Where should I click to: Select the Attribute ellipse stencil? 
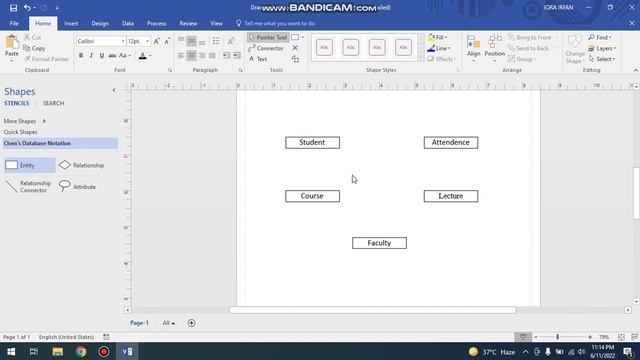click(x=78, y=187)
